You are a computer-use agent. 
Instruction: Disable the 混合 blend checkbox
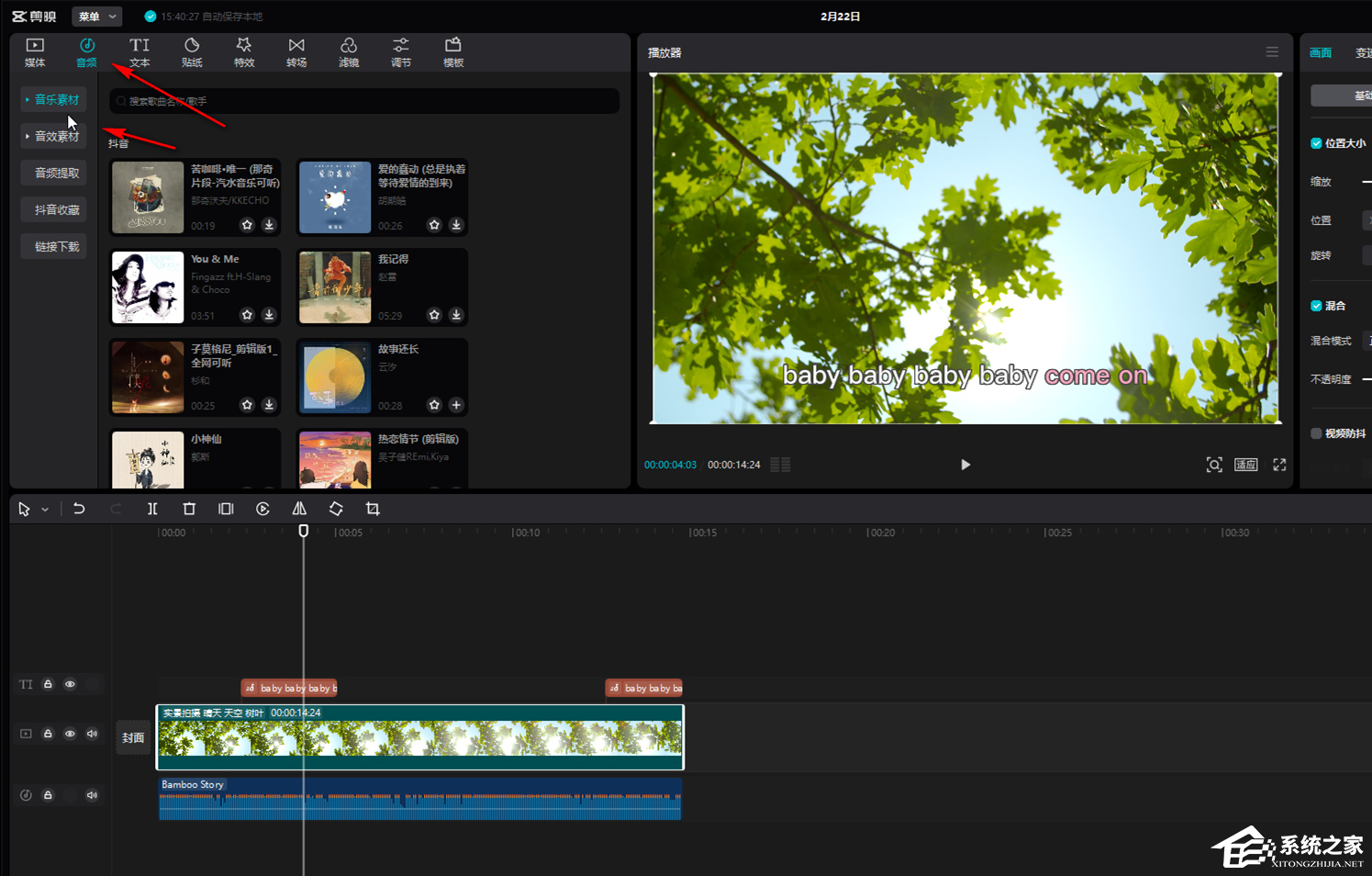(1316, 306)
